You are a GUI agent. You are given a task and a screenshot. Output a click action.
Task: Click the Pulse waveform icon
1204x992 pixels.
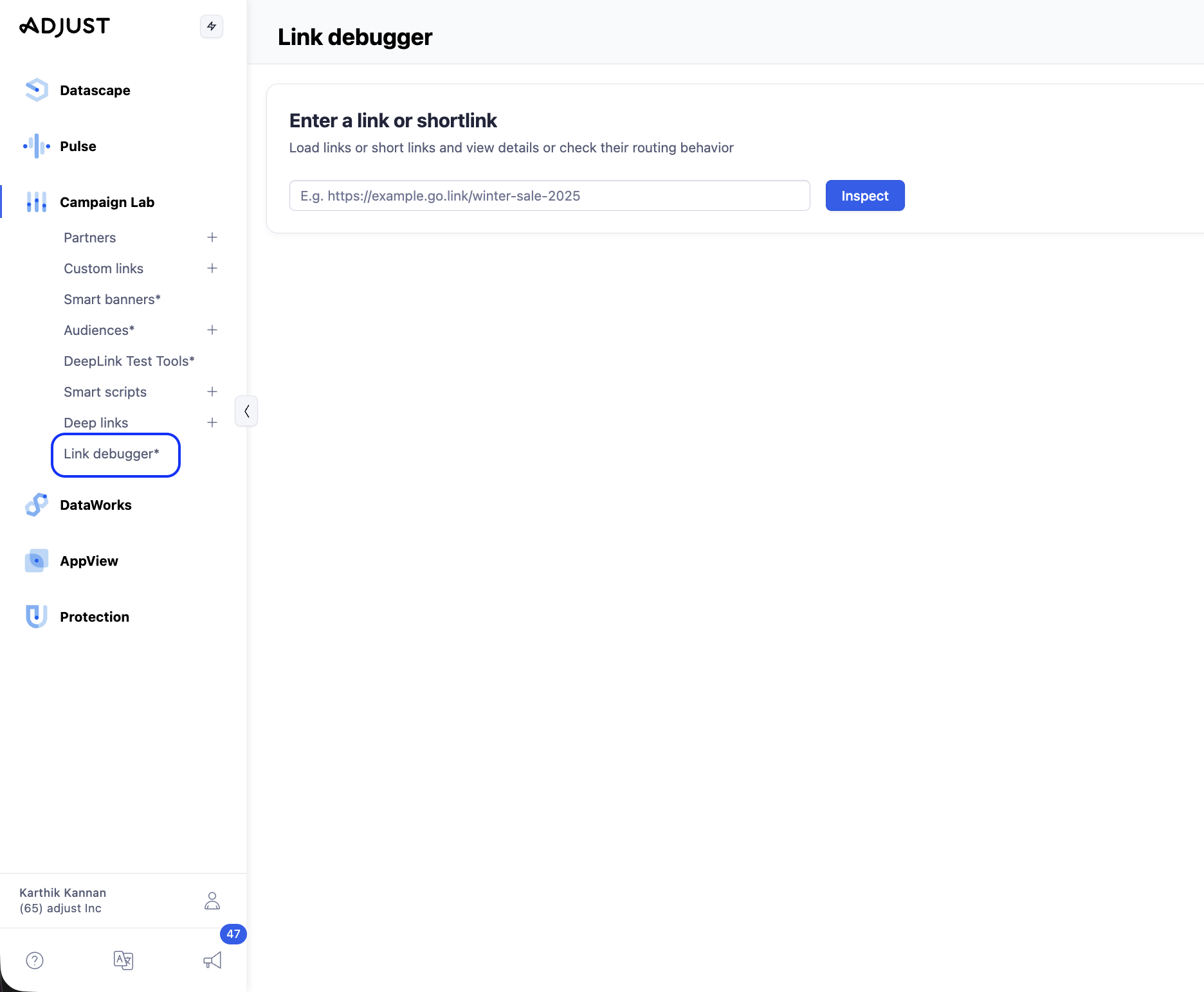[x=37, y=146]
